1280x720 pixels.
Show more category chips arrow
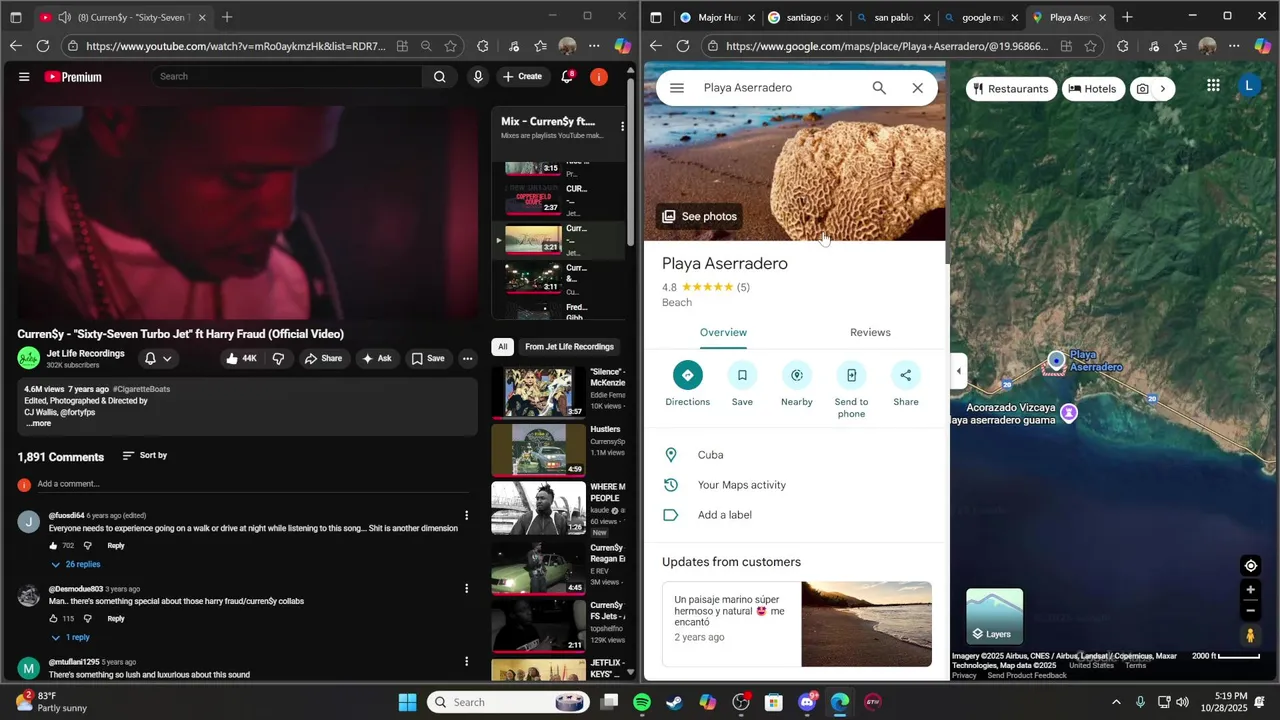pos(1162,88)
